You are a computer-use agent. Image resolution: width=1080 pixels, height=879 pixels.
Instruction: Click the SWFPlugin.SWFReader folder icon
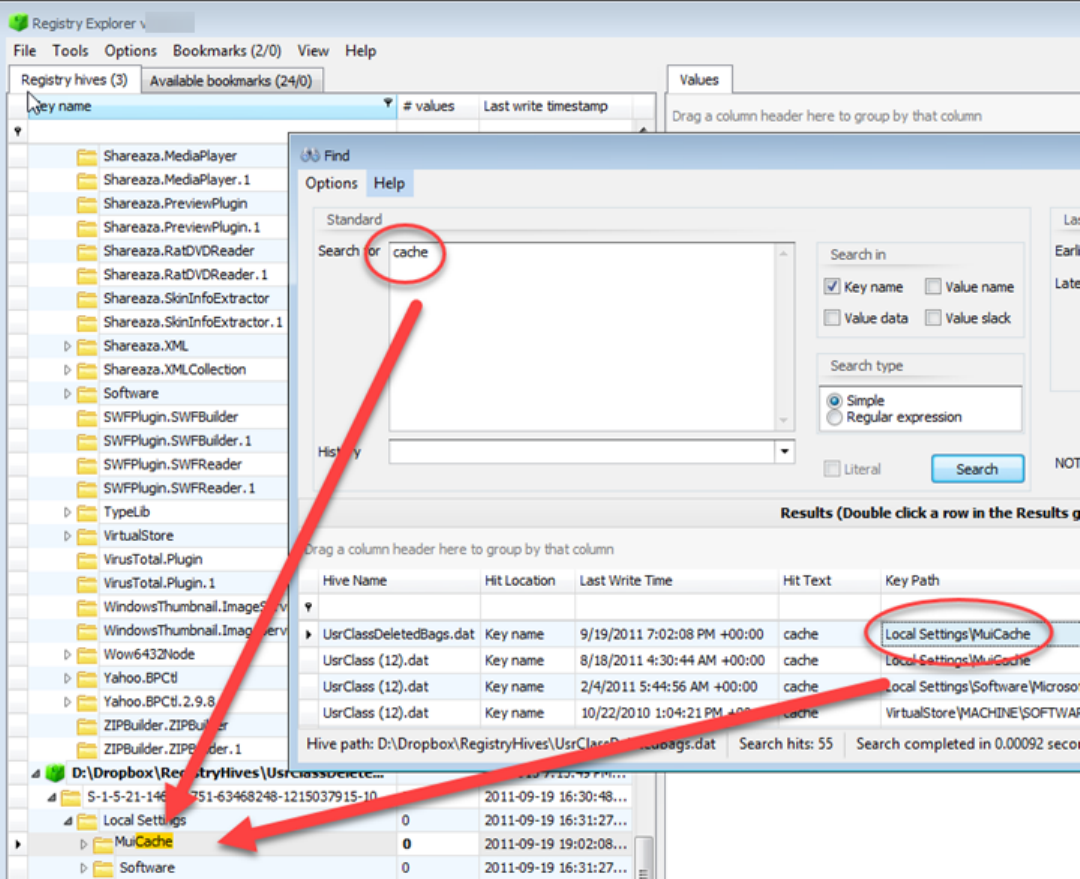coord(87,465)
